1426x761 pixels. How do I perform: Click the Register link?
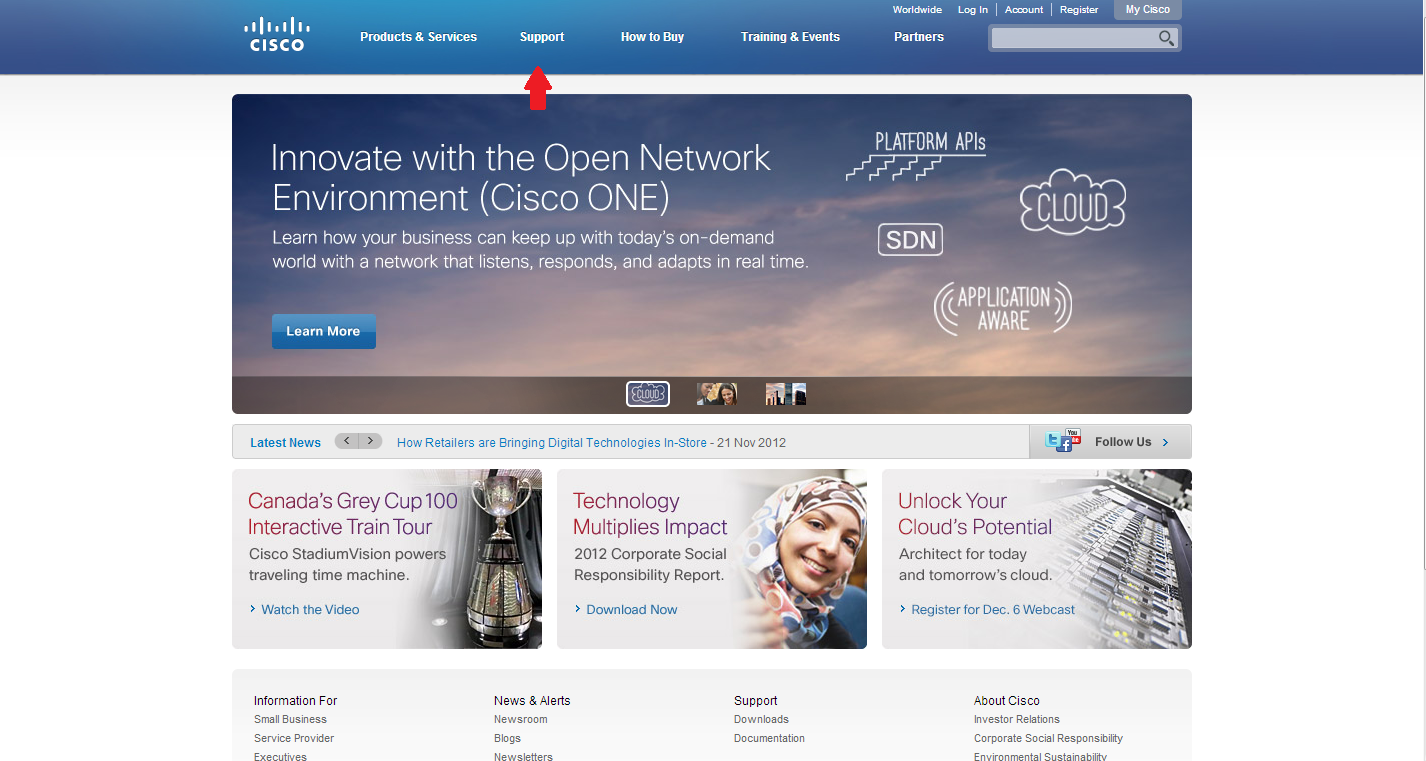(x=1079, y=10)
